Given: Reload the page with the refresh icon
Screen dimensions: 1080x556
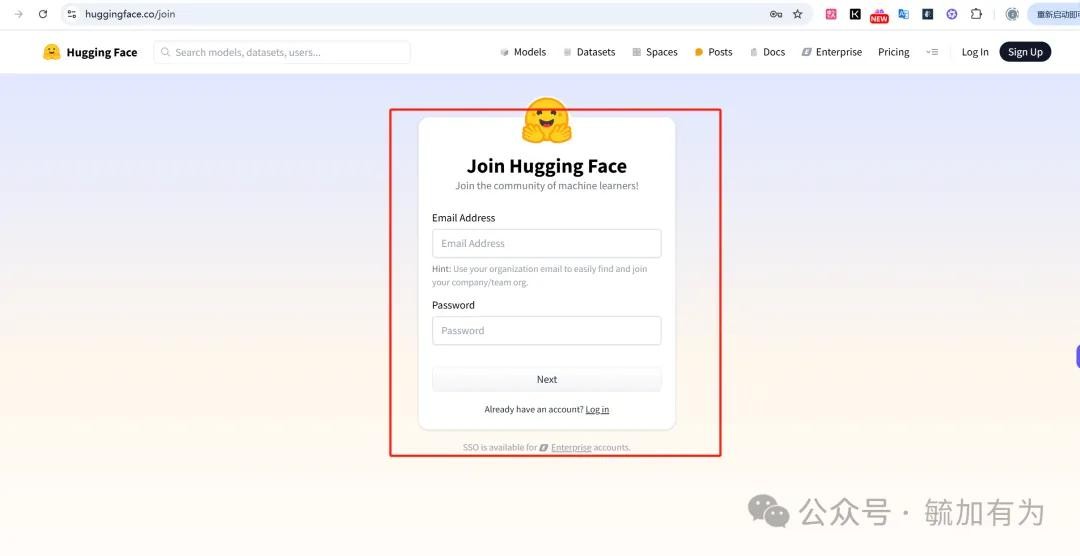Looking at the screenshot, I should [x=43, y=14].
